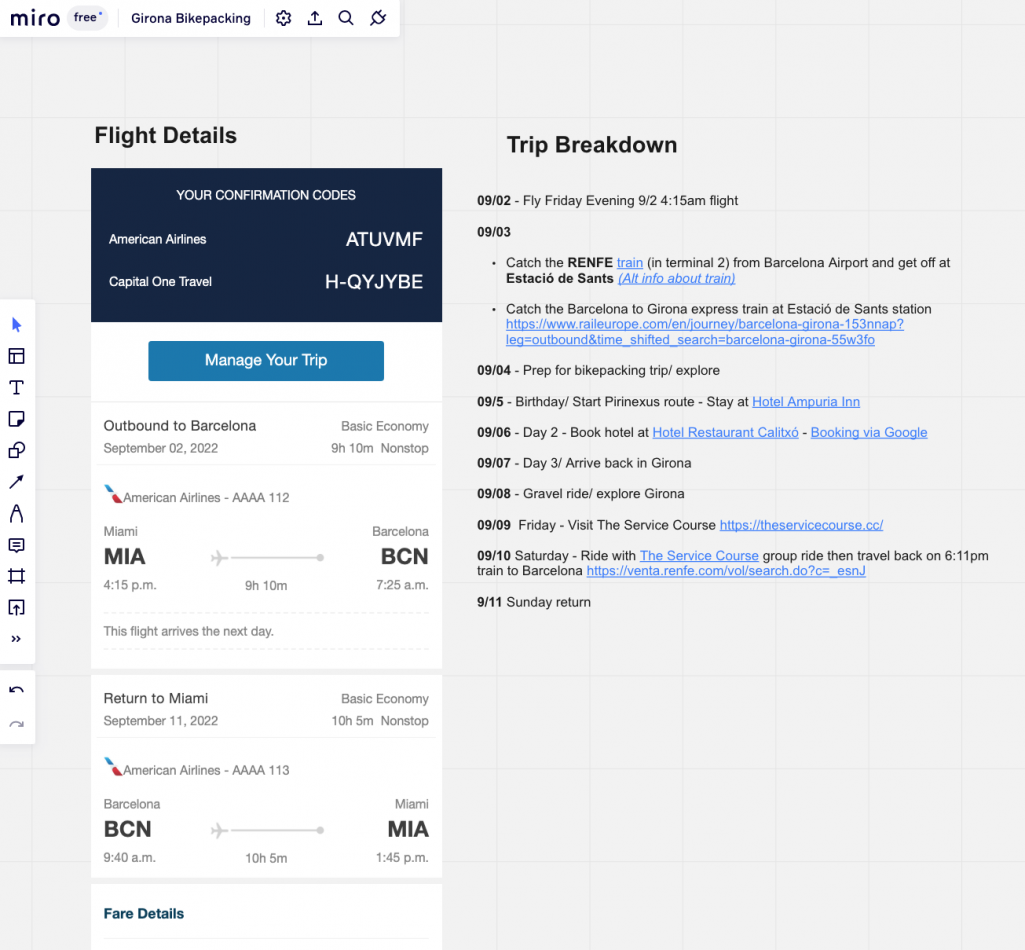Screen dimensions: 1025x950
Task: Export this board
Action: (x=315, y=18)
